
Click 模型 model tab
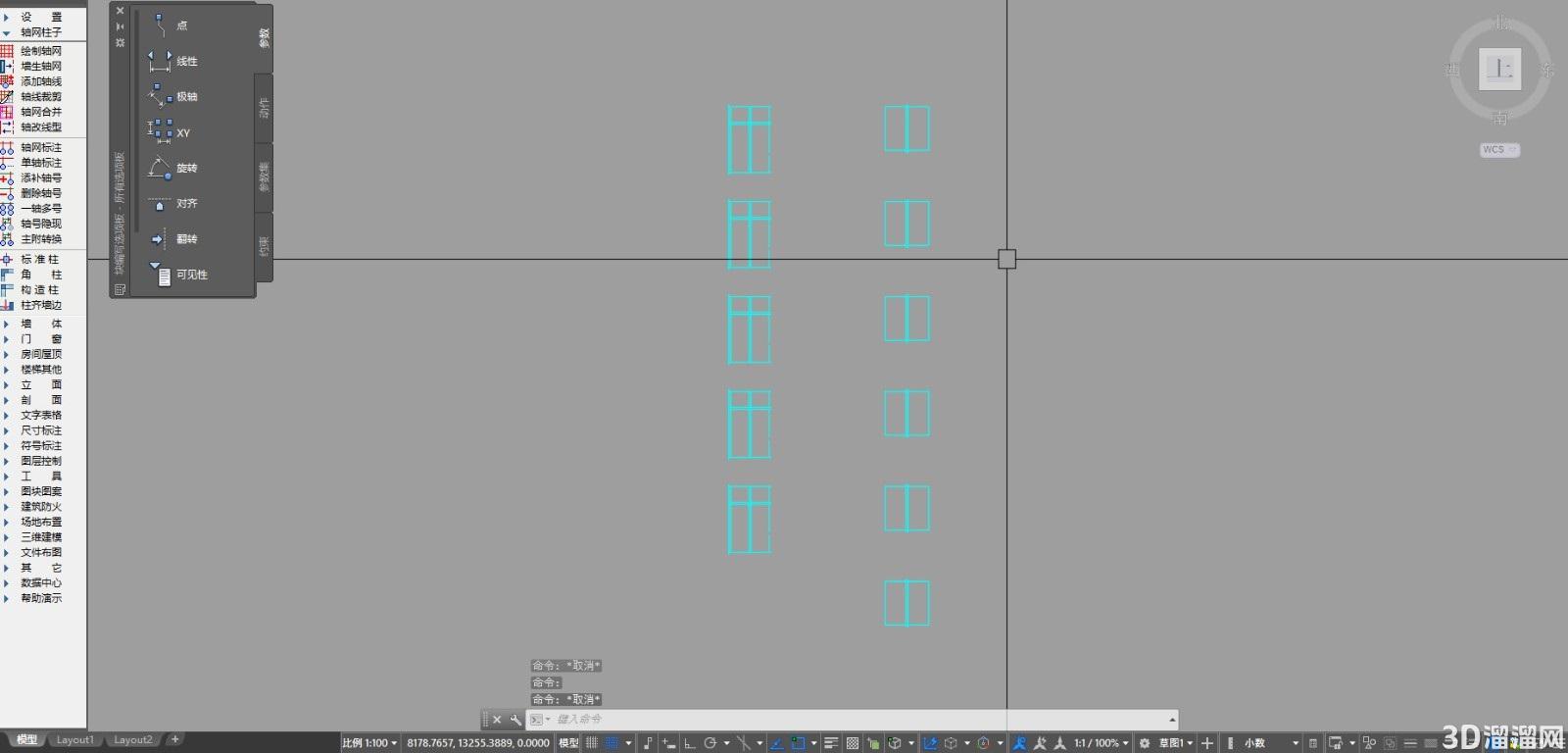tap(26, 740)
